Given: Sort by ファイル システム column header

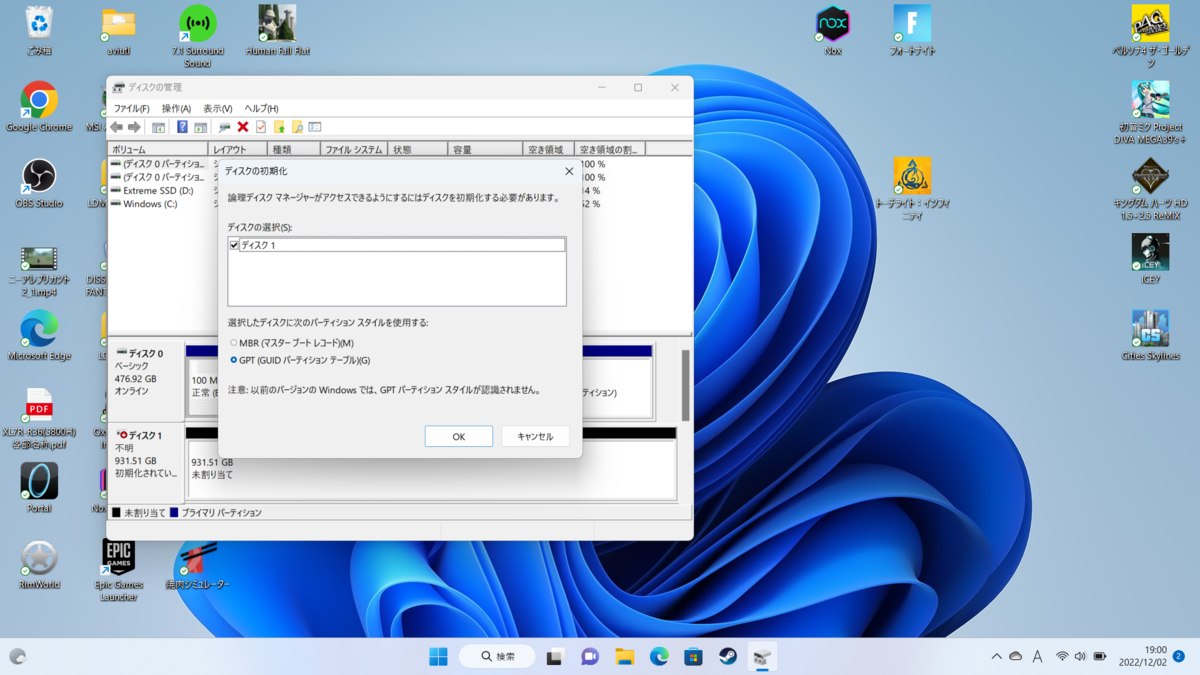Looking at the screenshot, I should [x=354, y=149].
